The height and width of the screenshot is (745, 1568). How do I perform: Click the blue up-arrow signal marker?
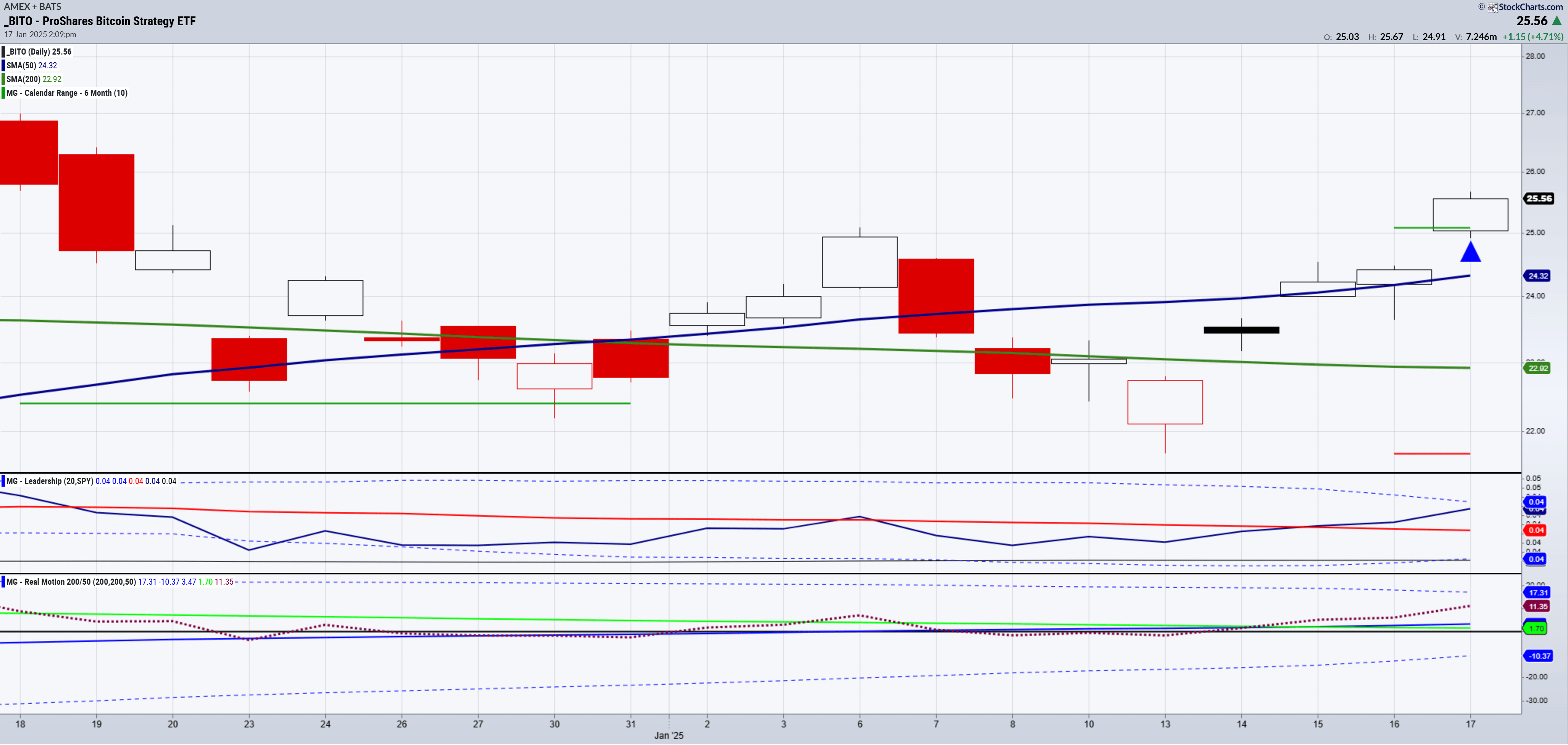pyautogui.click(x=1470, y=252)
